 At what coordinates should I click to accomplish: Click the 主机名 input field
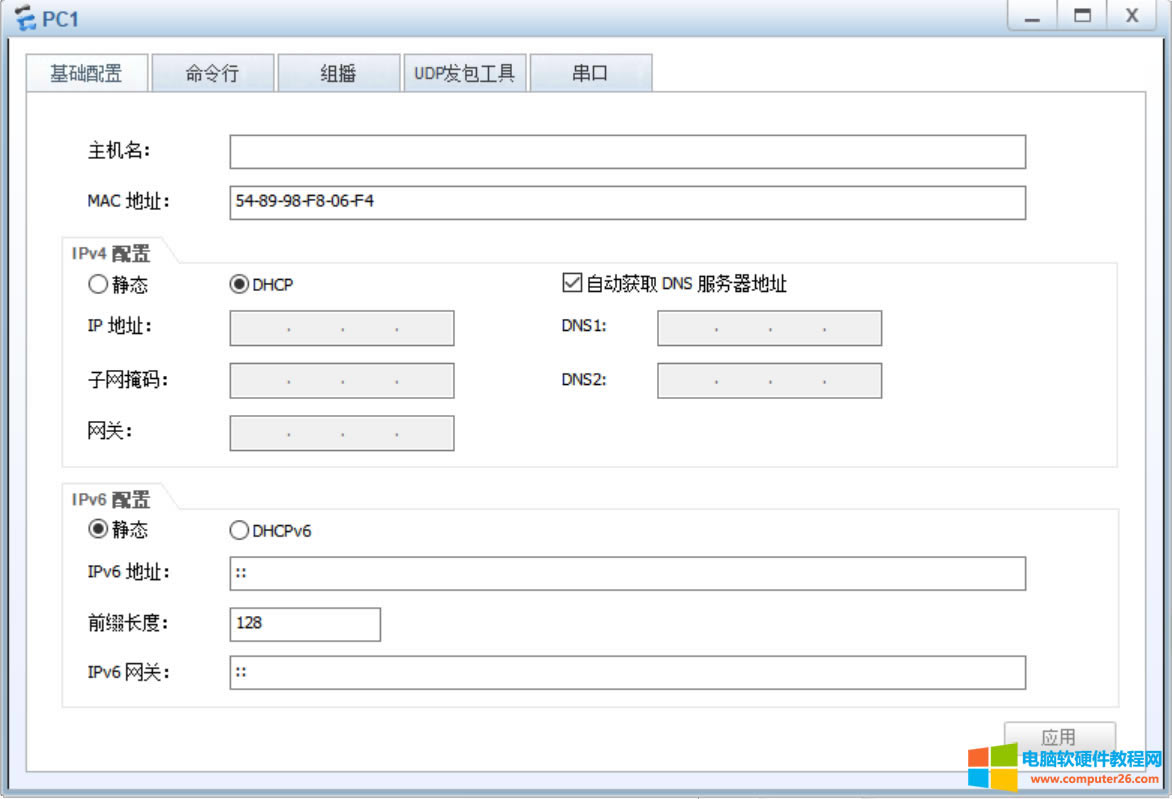point(627,152)
